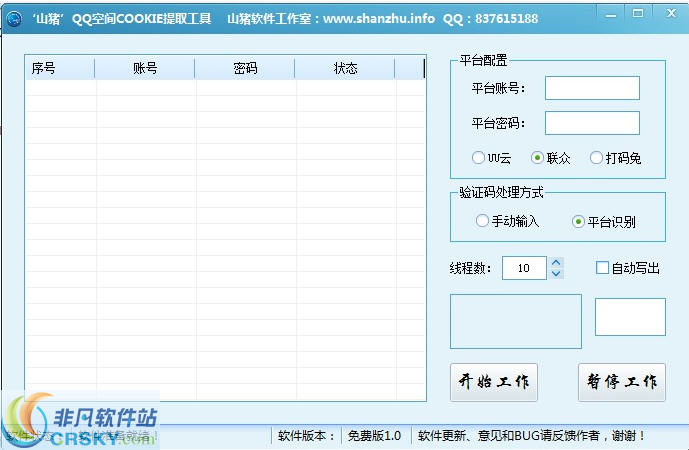Screen dimensions: 689x450
Task: Click the small white box under 自动写出
Action: tap(630, 317)
